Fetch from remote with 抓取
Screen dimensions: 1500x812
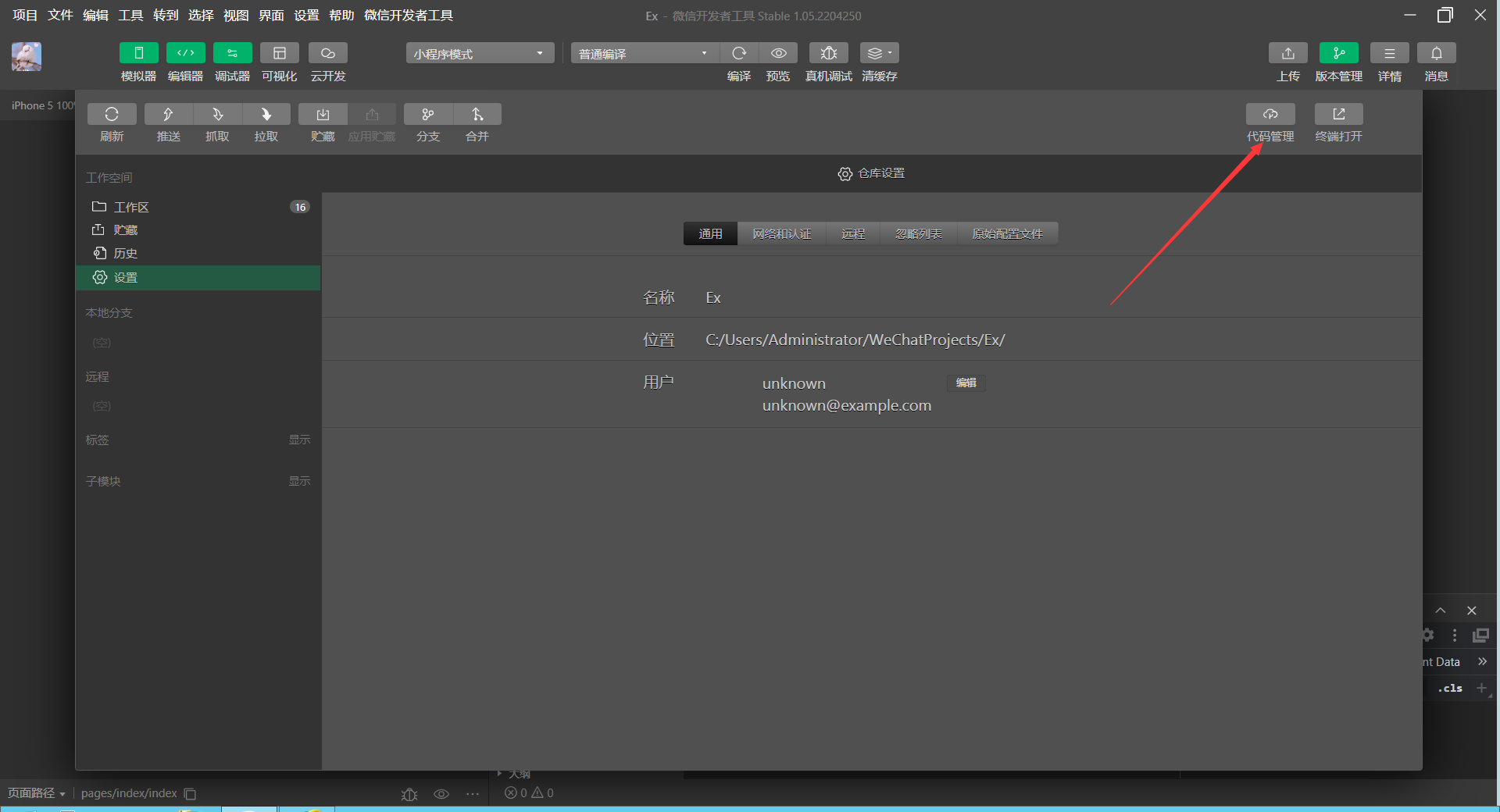click(217, 114)
